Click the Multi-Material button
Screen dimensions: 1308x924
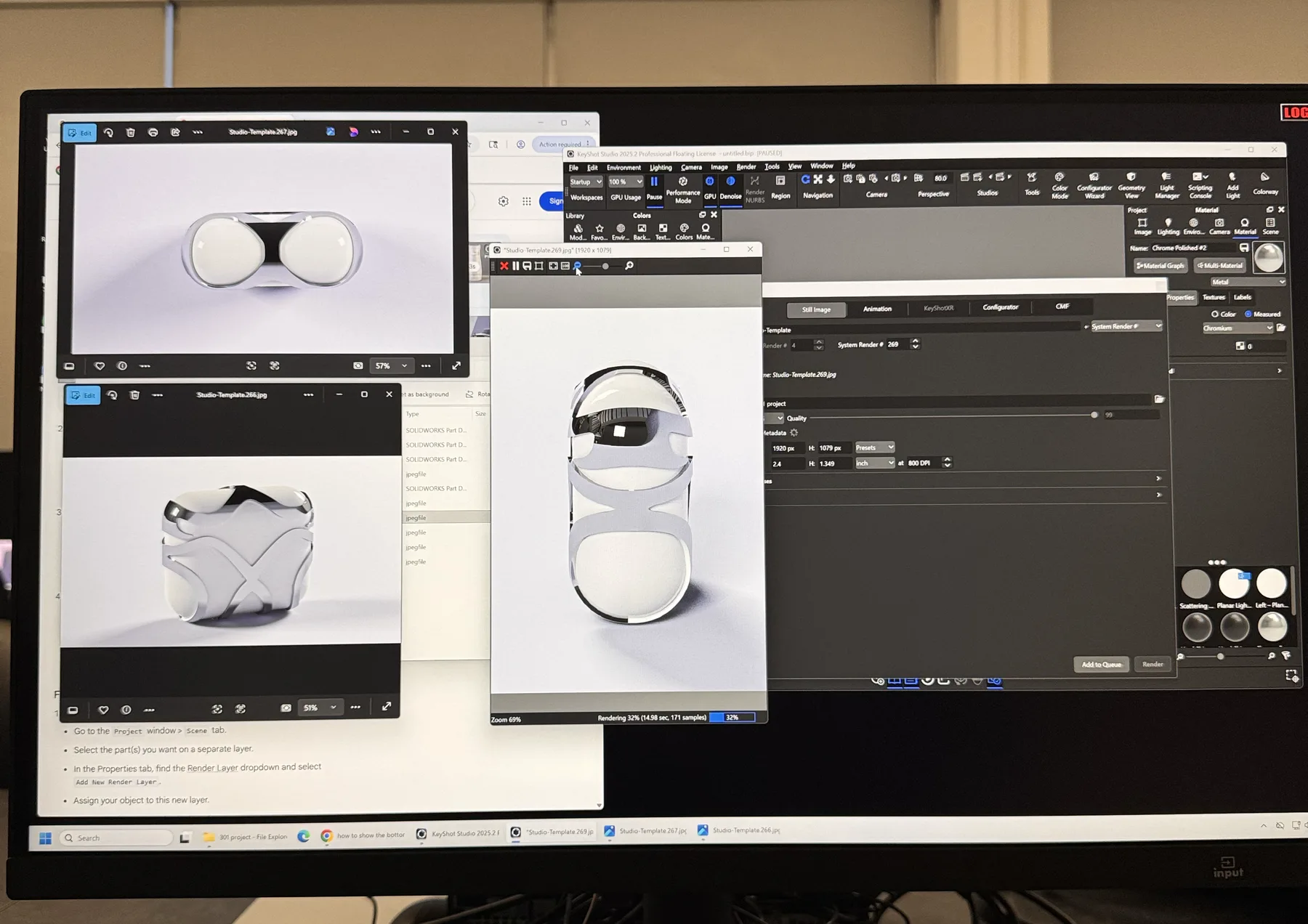pos(1219,266)
